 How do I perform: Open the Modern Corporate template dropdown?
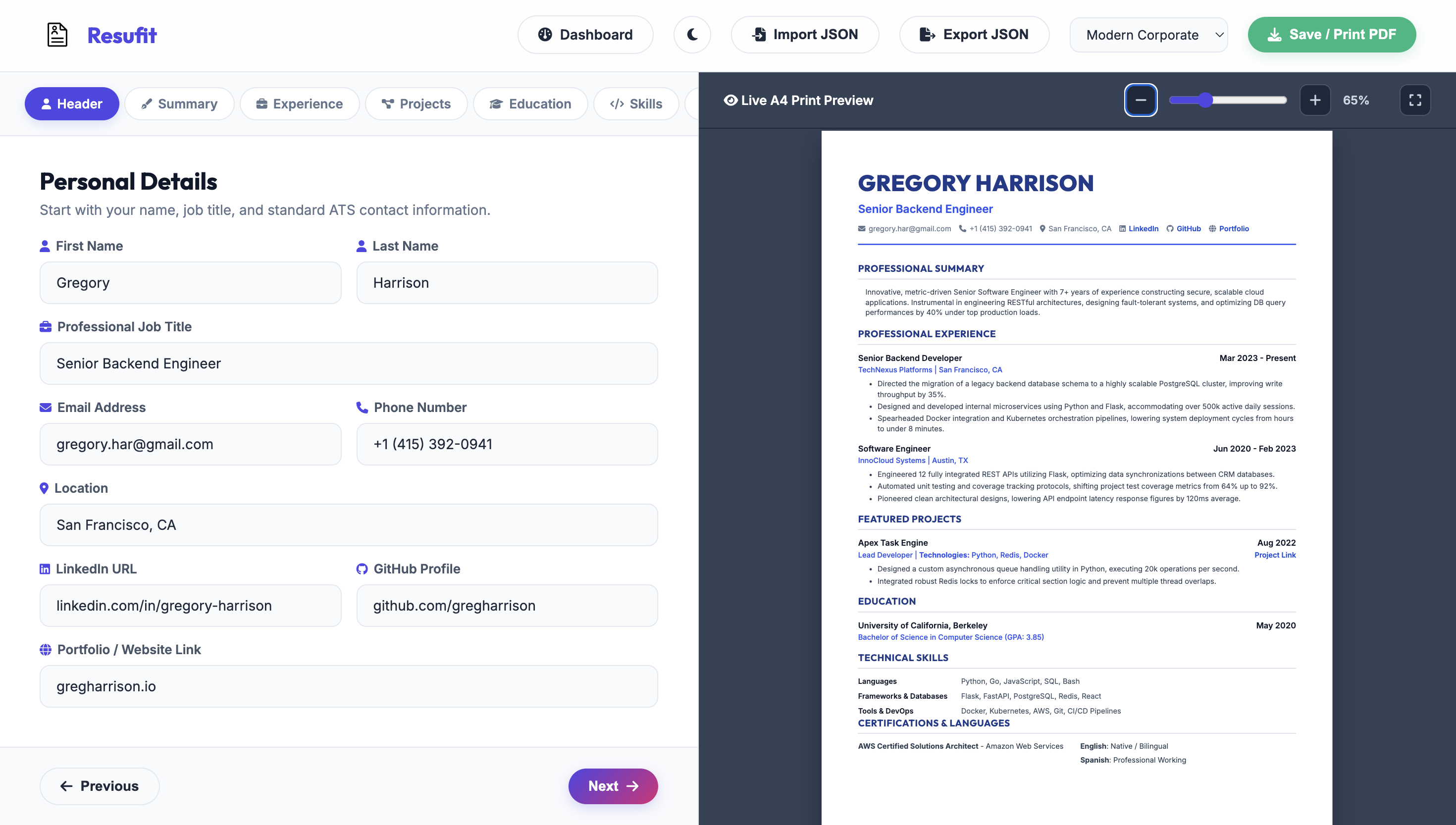pos(1148,35)
